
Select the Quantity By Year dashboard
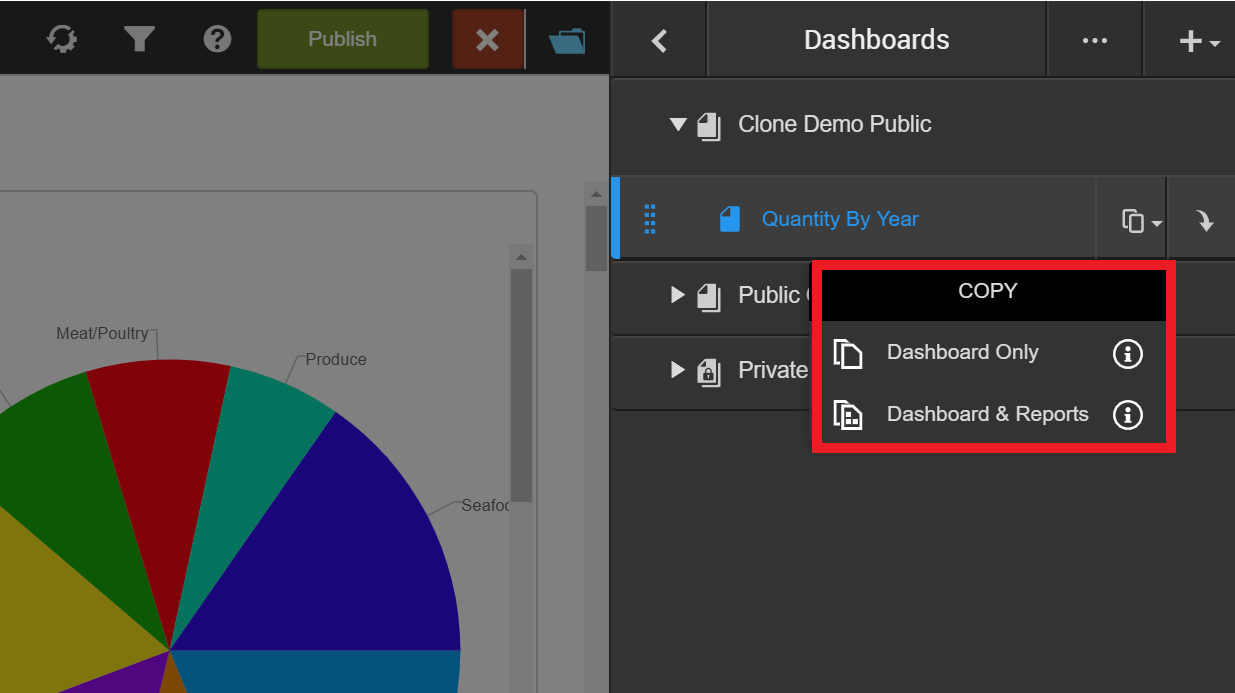click(839, 219)
